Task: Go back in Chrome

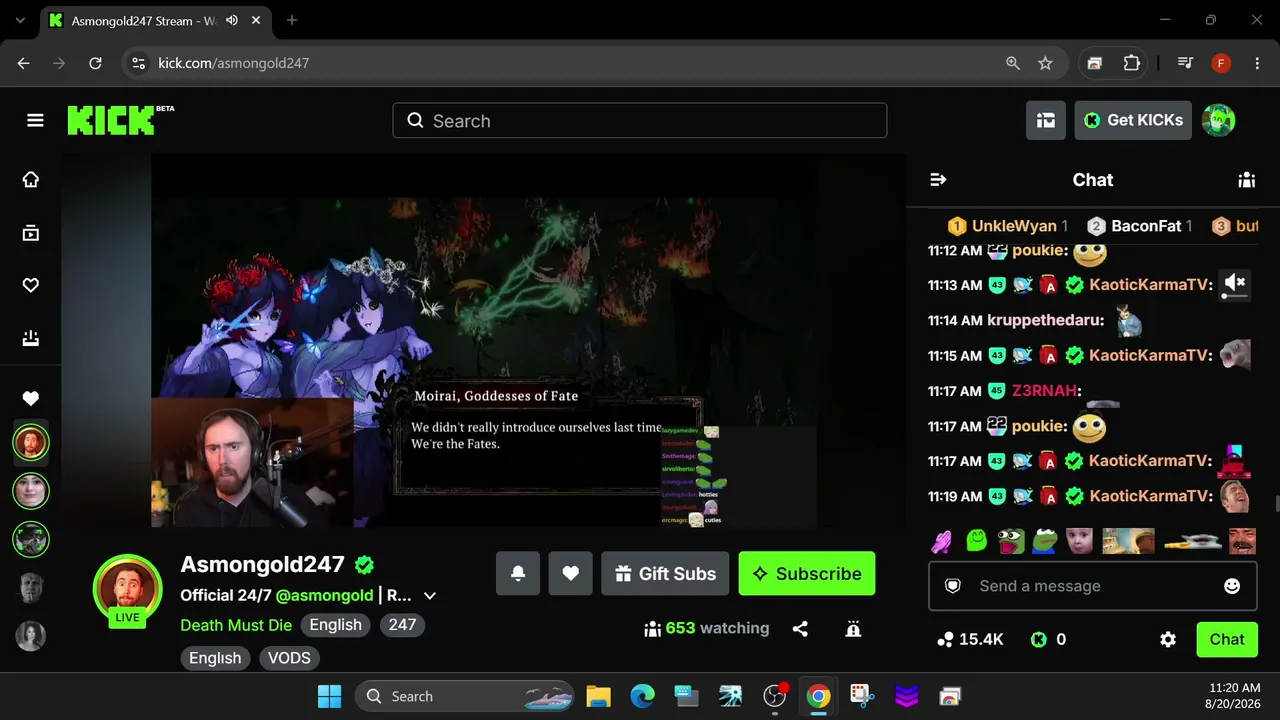Action: tap(24, 63)
